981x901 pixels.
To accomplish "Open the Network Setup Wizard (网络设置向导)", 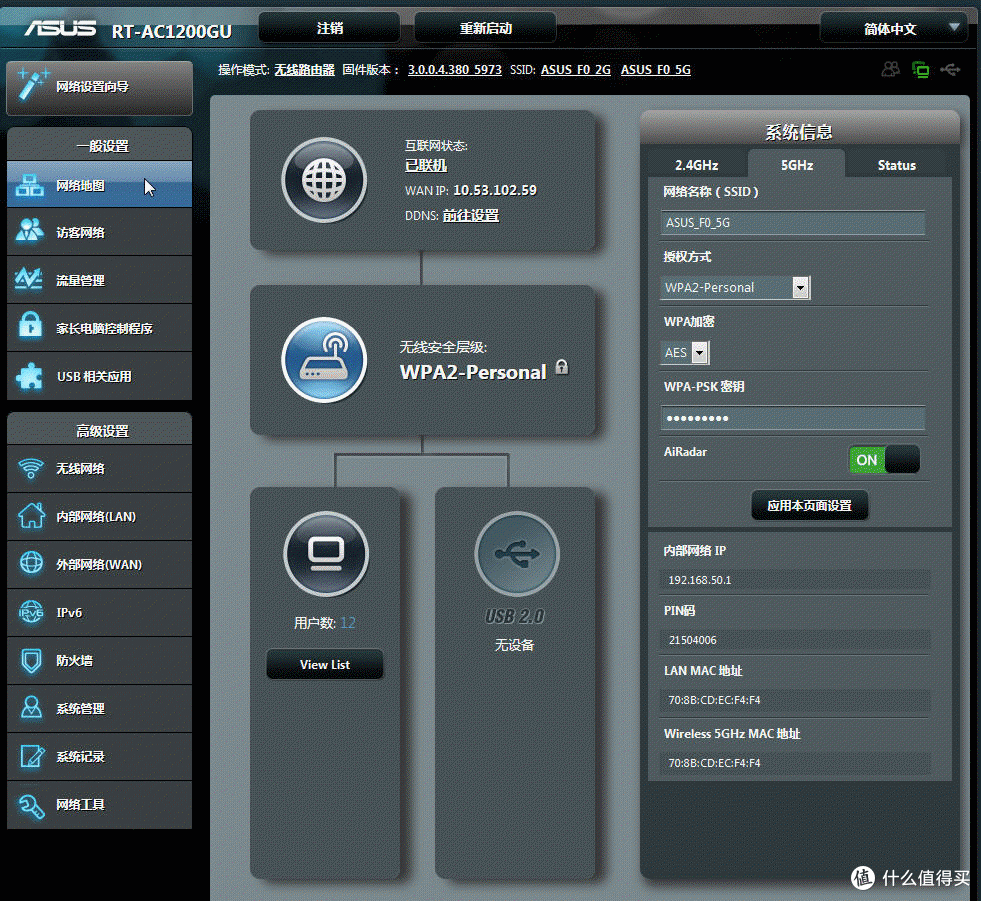I will (99, 88).
